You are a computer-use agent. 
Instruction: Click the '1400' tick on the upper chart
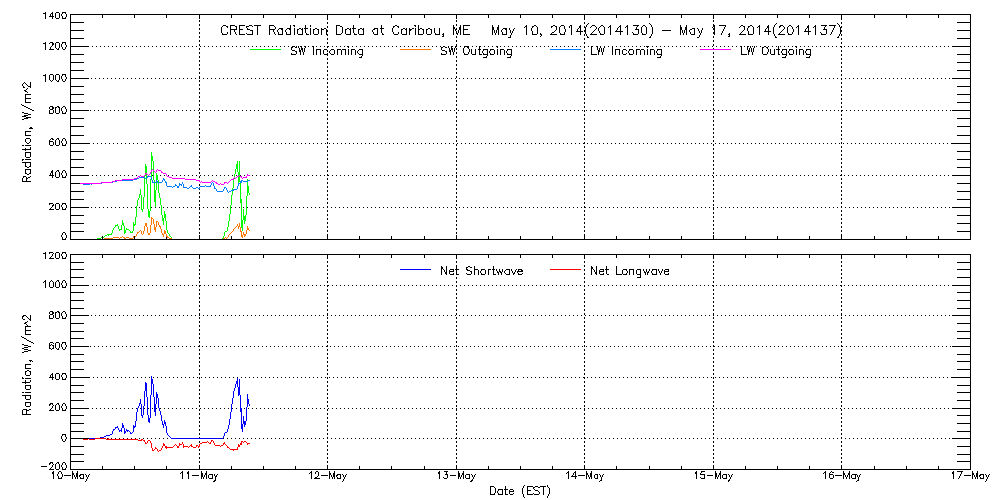coord(54,17)
